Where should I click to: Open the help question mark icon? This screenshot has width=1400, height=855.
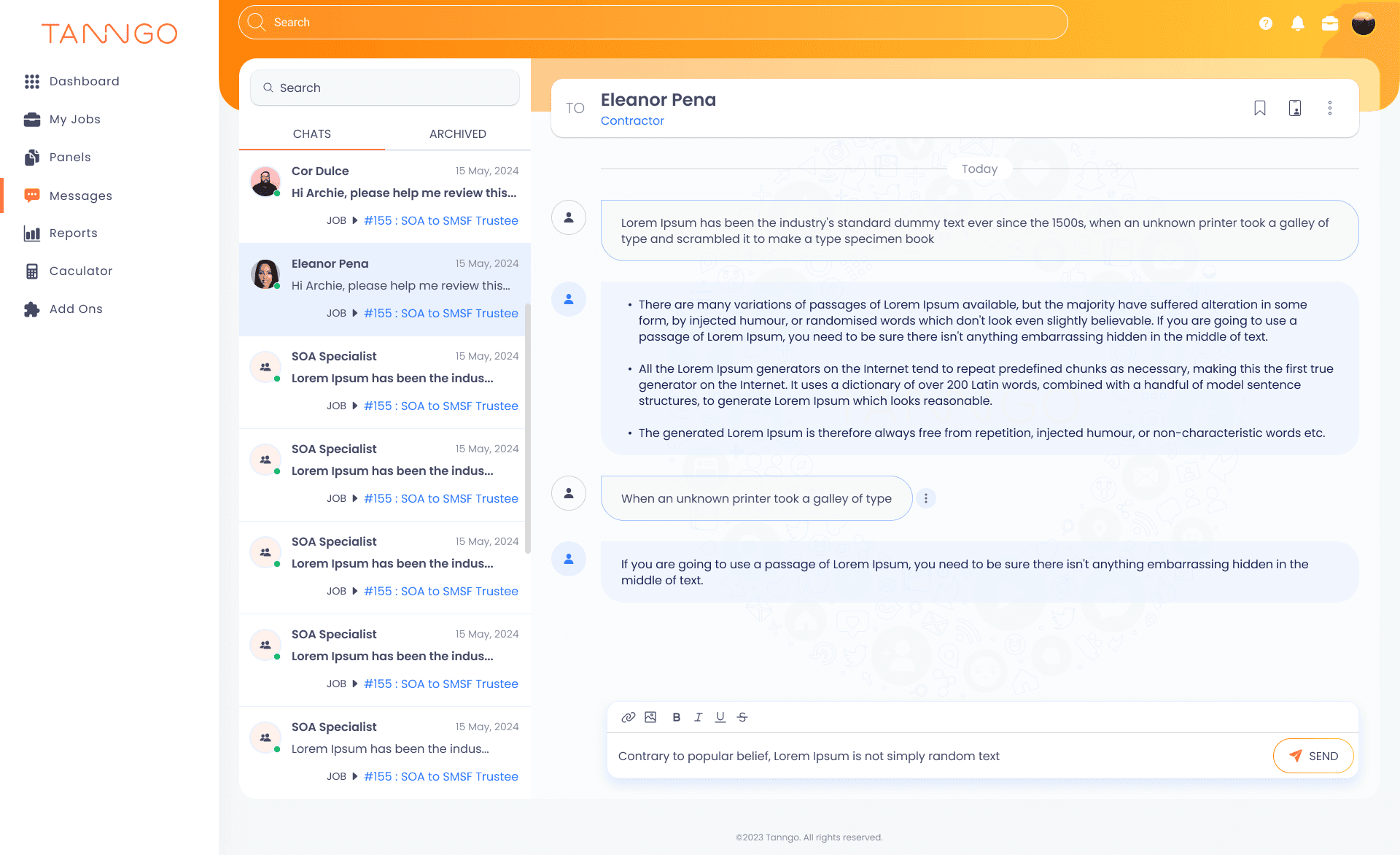pos(1266,23)
